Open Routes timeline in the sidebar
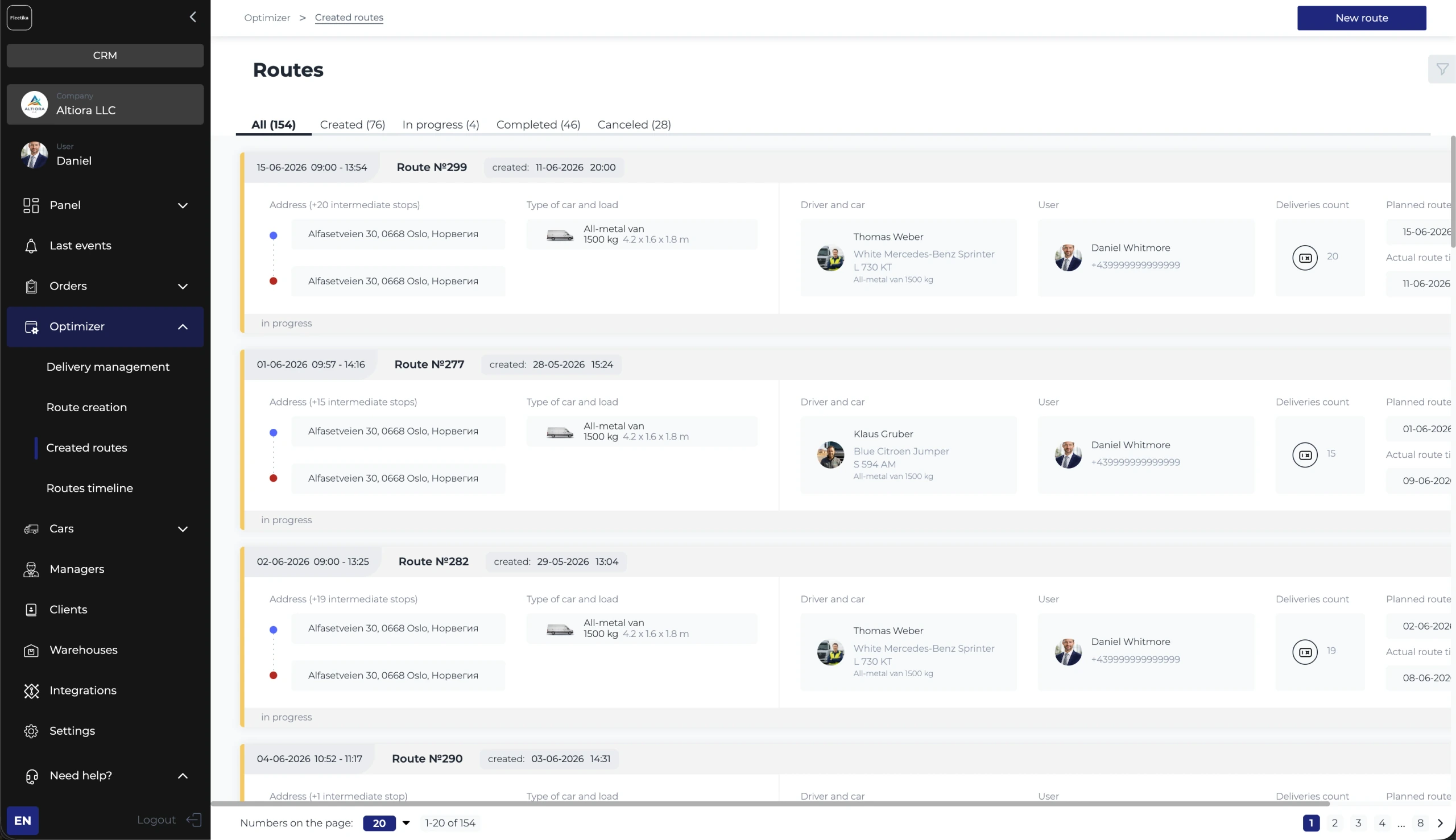The width and height of the screenshot is (1456, 840). 89,488
